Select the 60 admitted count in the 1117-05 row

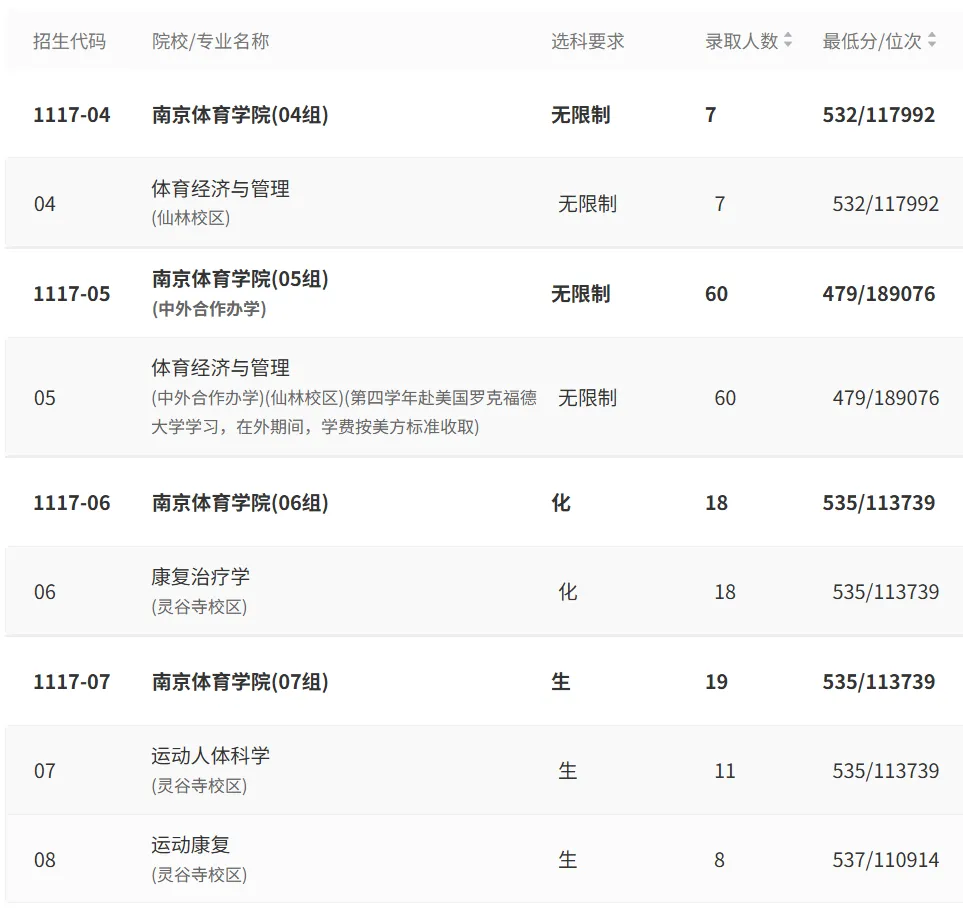point(717,294)
